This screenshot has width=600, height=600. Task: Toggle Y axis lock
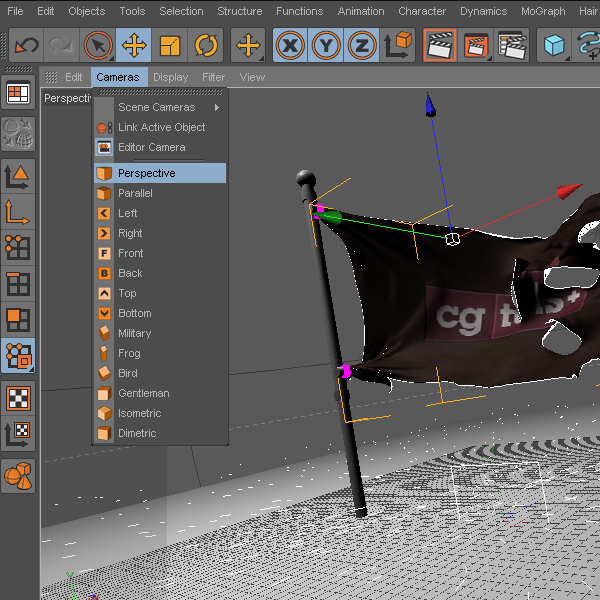click(326, 45)
